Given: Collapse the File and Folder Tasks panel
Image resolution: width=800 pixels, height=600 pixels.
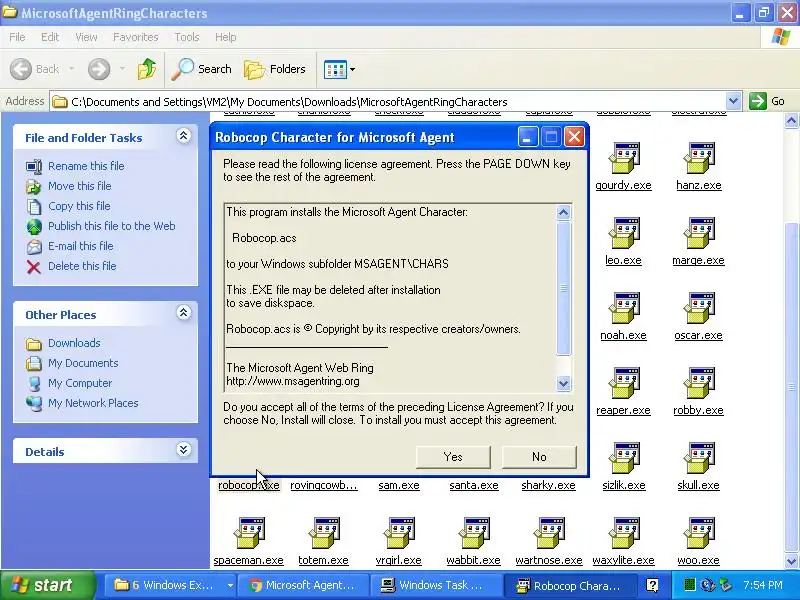Looking at the screenshot, I should pyautogui.click(x=184, y=136).
